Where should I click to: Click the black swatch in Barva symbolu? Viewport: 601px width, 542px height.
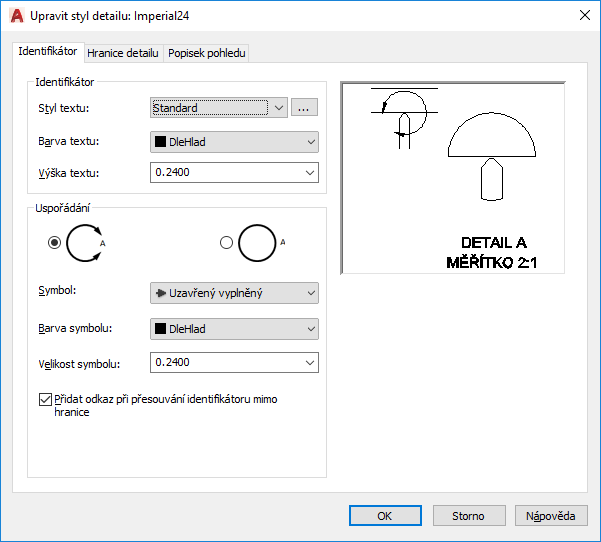point(160,329)
